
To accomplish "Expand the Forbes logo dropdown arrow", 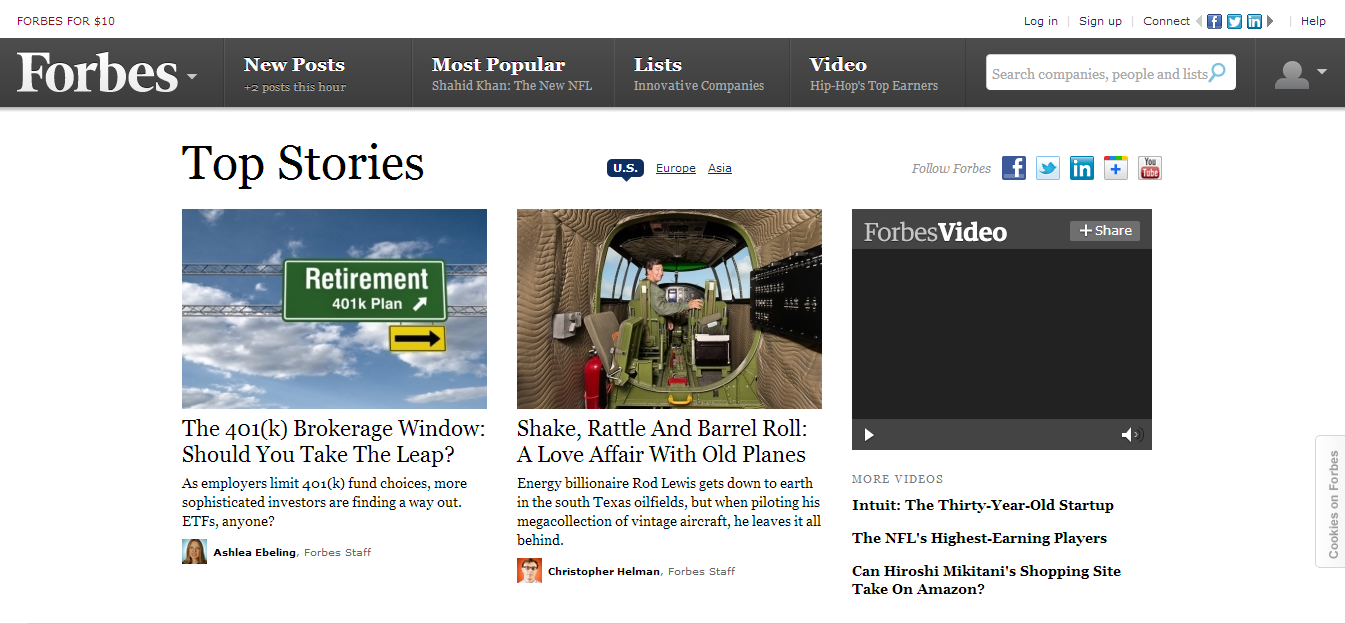I will (191, 76).
